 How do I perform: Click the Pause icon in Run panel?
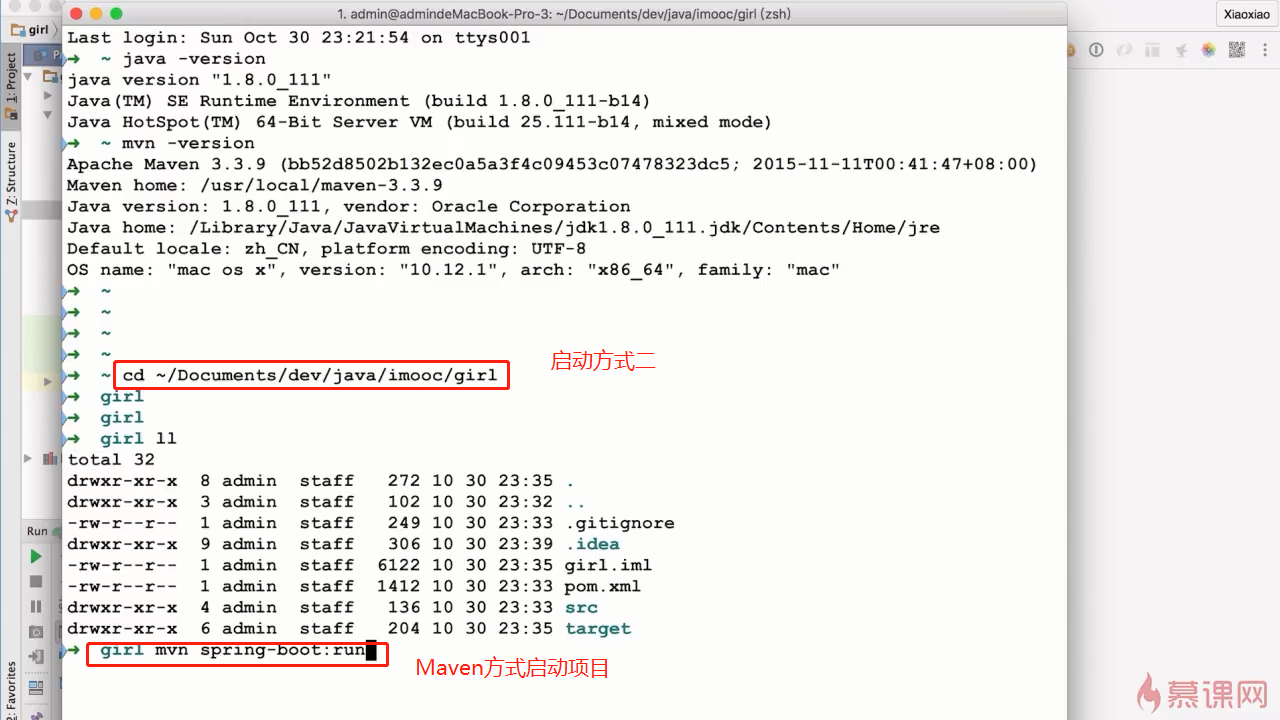(36, 606)
